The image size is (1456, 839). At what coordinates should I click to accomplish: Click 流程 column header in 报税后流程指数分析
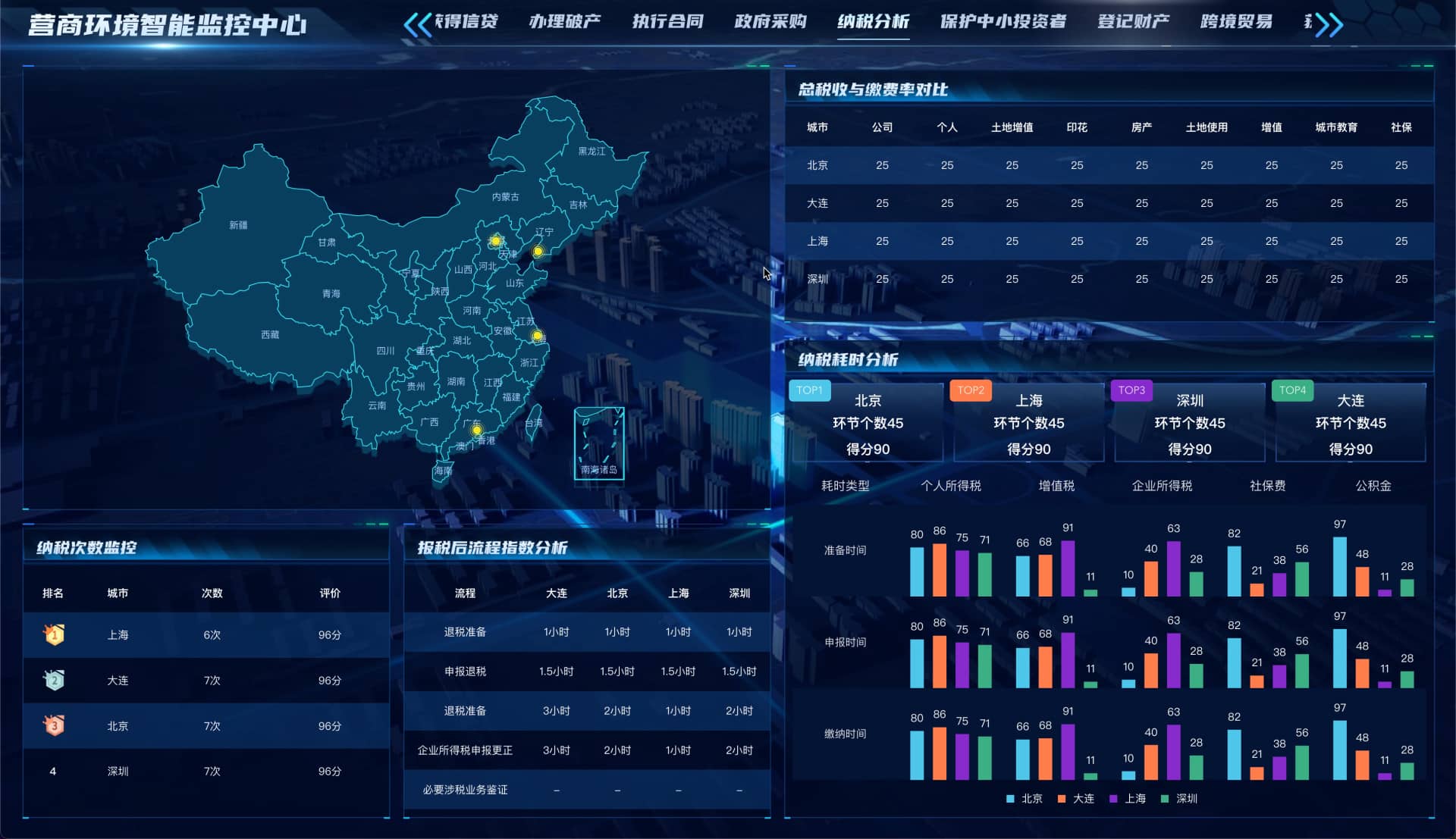[465, 593]
